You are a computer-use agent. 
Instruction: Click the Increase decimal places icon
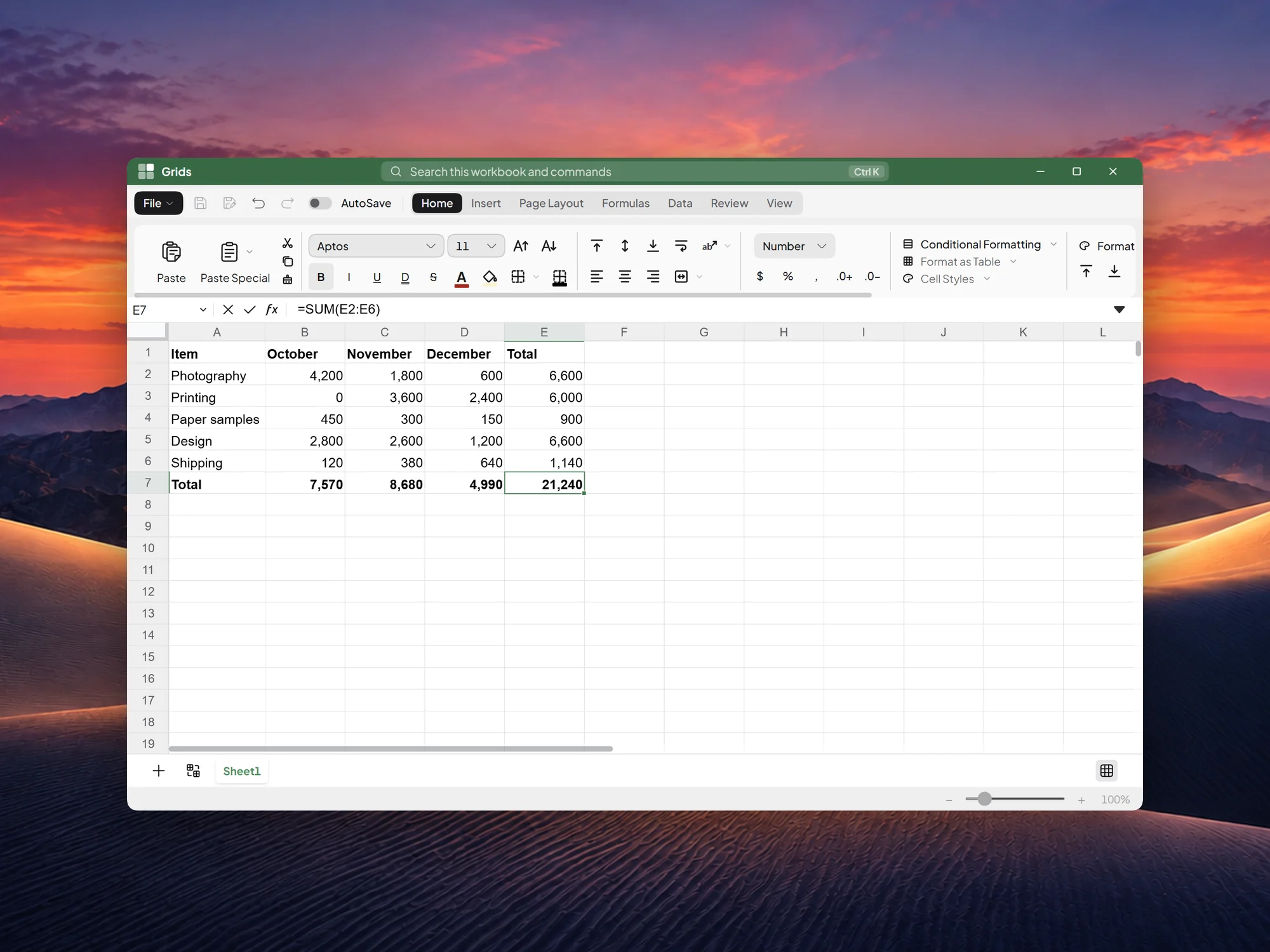pyautogui.click(x=845, y=276)
